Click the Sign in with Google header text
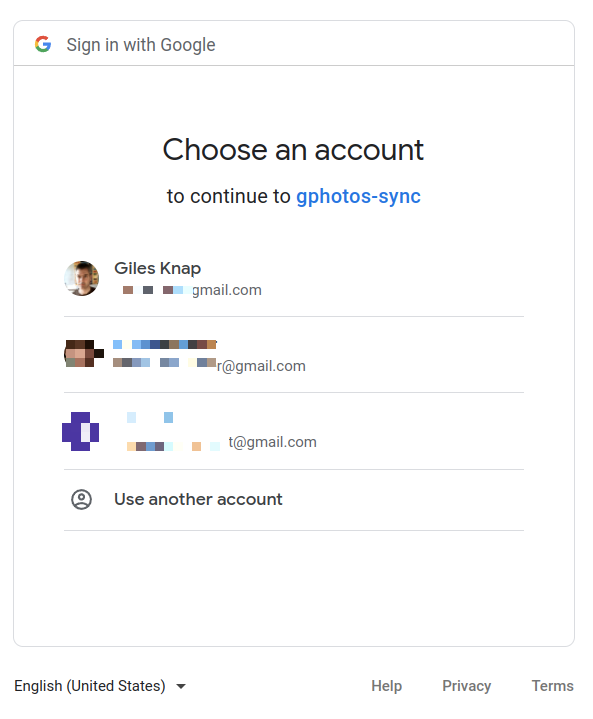This screenshot has width=593, height=719. tap(141, 45)
